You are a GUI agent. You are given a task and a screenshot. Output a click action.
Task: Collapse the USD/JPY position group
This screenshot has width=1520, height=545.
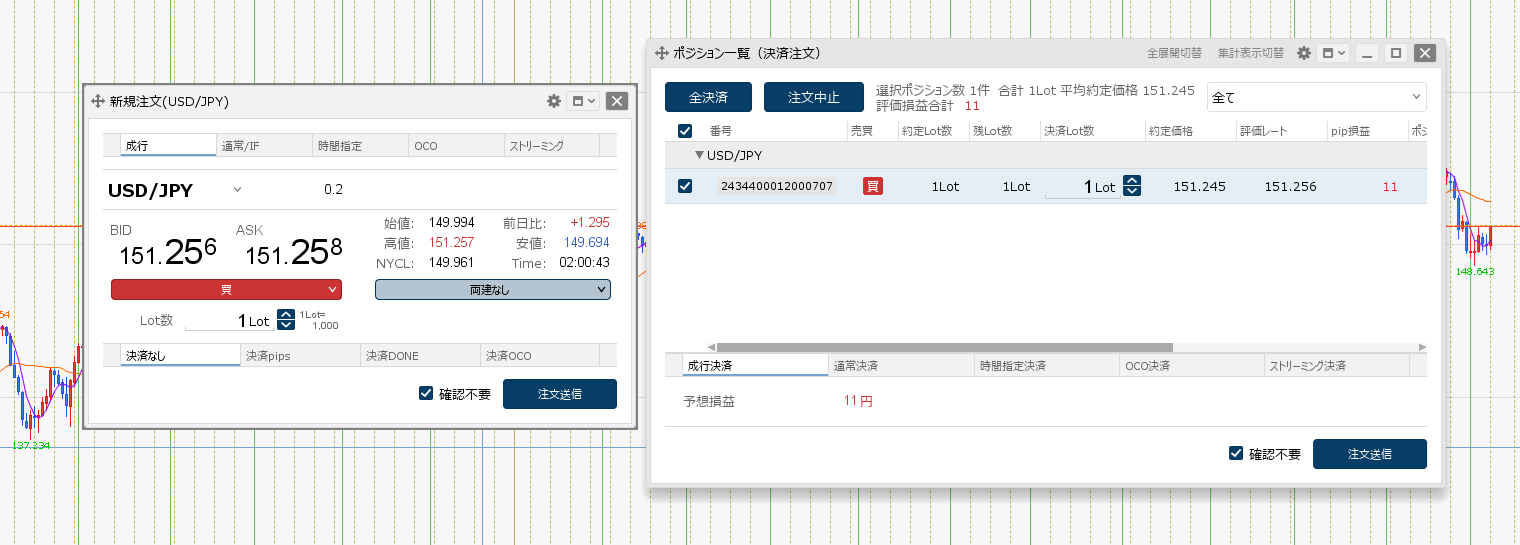(x=699, y=155)
